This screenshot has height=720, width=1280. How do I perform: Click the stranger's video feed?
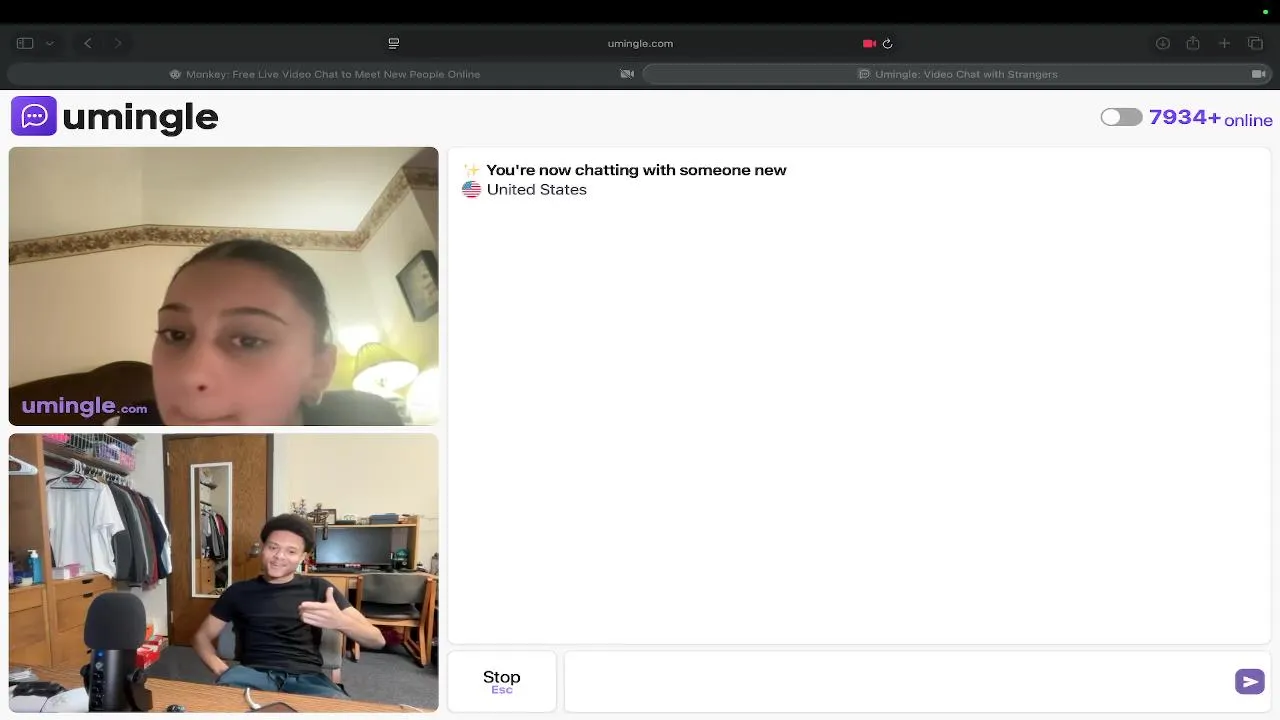(x=223, y=286)
